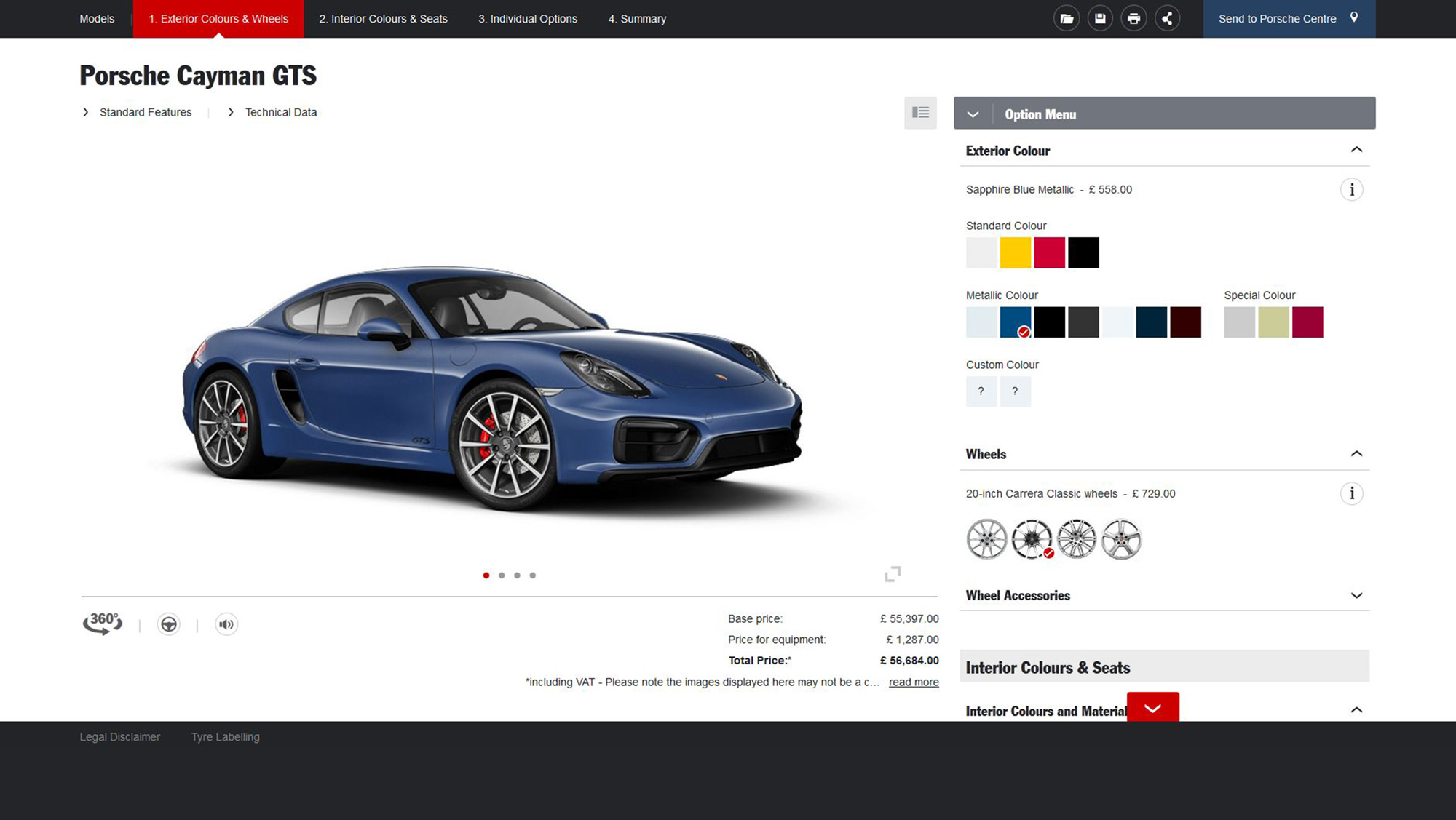Image resolution: width=1456 pixels, height=820 pixels.
Task: Switch to Interior Colours and Seats tab
Action: (x=383, y=18)
